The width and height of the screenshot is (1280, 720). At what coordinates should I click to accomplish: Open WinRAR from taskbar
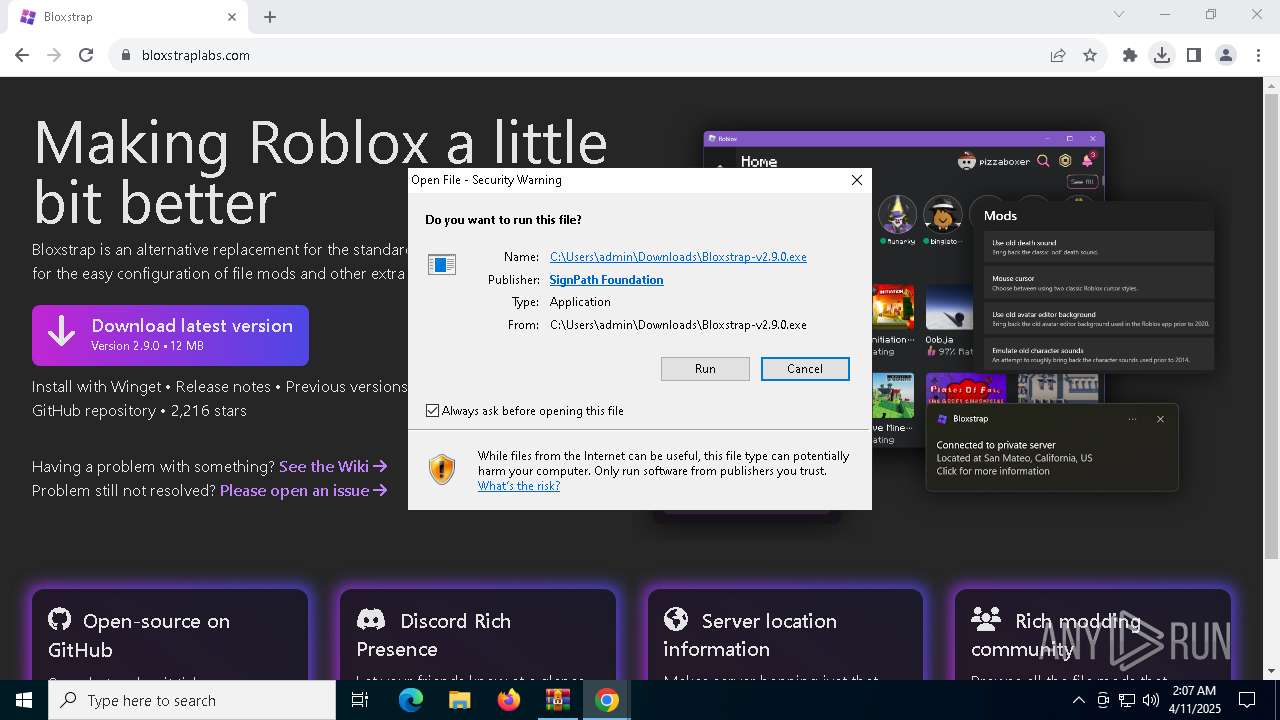click(x=557, y=700)
